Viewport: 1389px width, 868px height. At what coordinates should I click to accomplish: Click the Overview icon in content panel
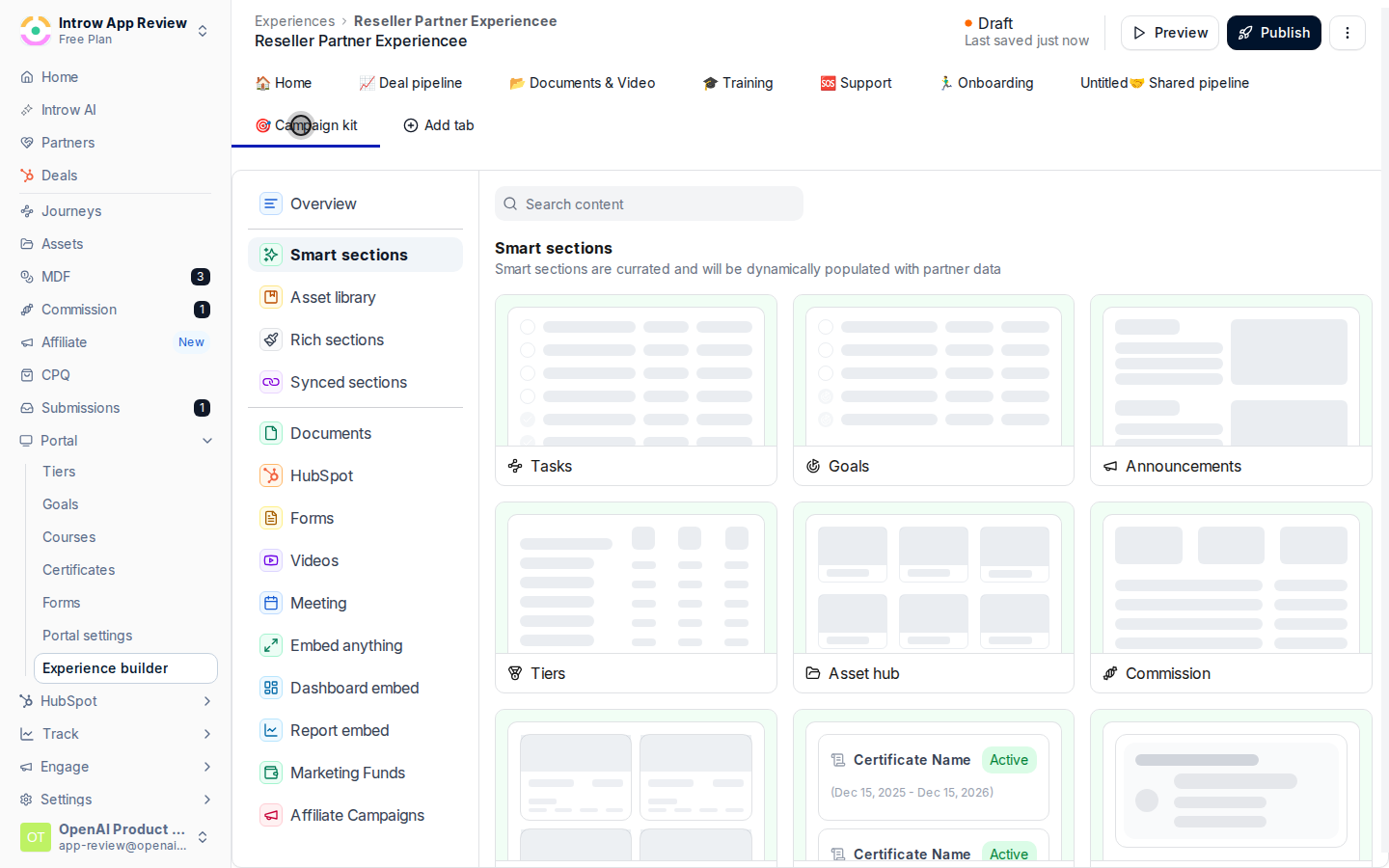[x=271, y=203]
